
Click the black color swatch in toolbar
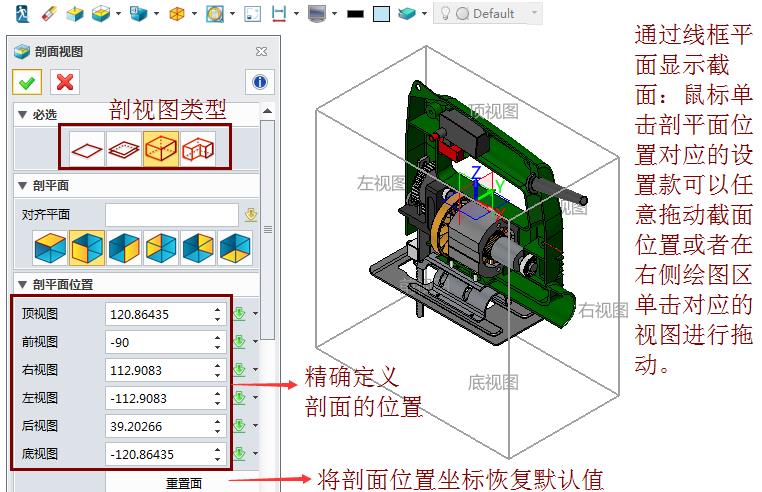pyautogui.click(x=355, y=14)
